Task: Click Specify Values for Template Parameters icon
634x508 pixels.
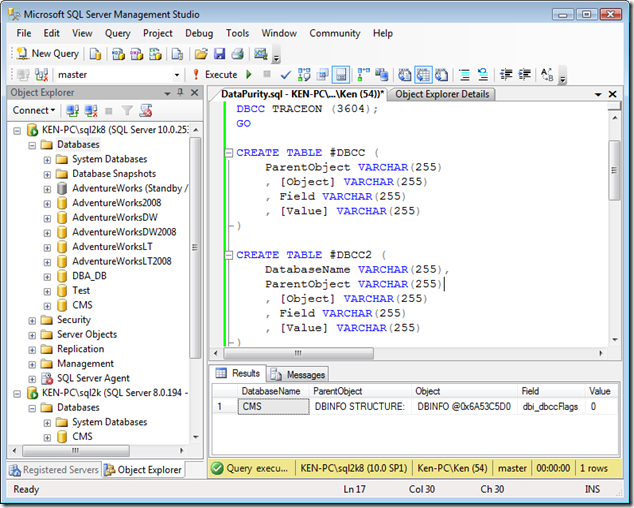Action: [547, 74]
